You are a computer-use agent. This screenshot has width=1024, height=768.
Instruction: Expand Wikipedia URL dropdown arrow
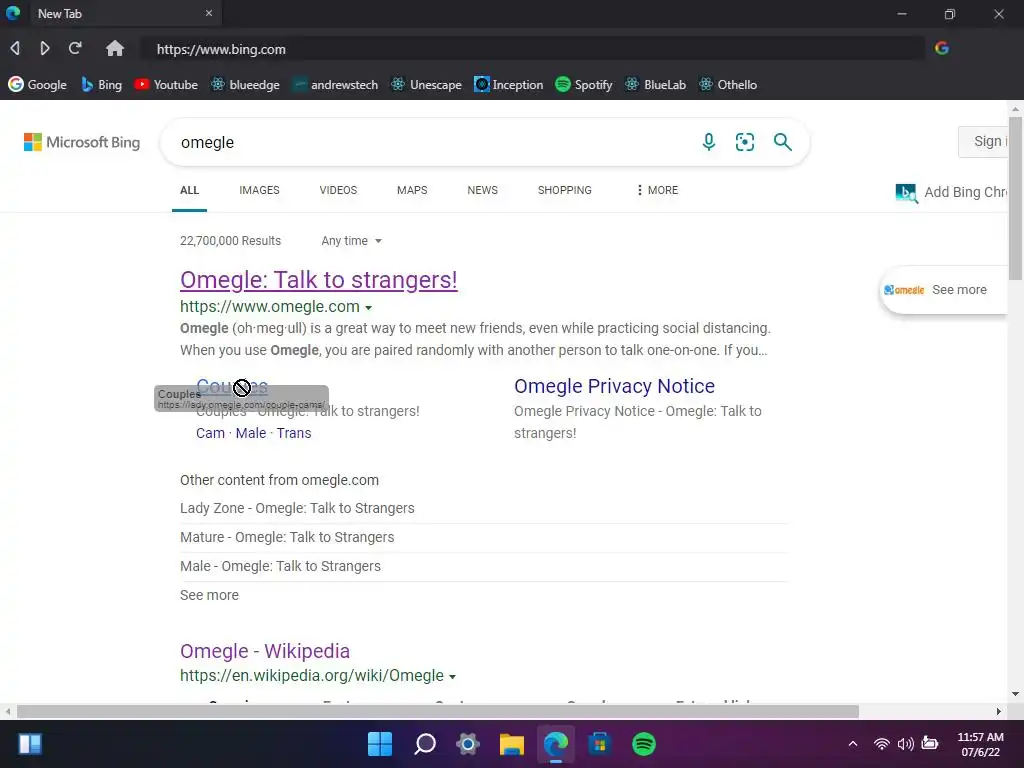452,677
